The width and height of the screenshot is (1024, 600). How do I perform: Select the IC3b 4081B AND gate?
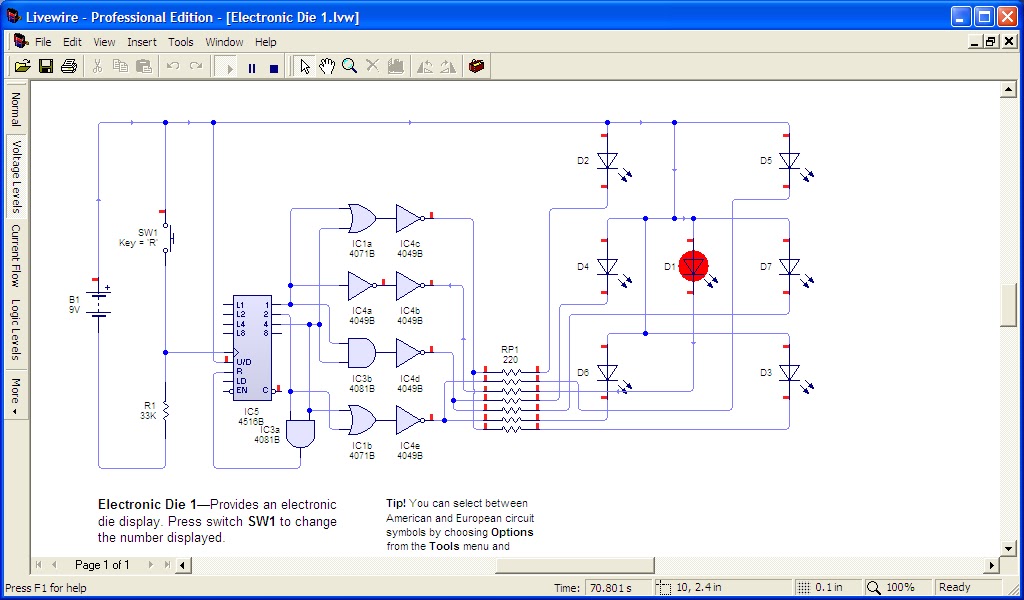[x=362, y=353]
